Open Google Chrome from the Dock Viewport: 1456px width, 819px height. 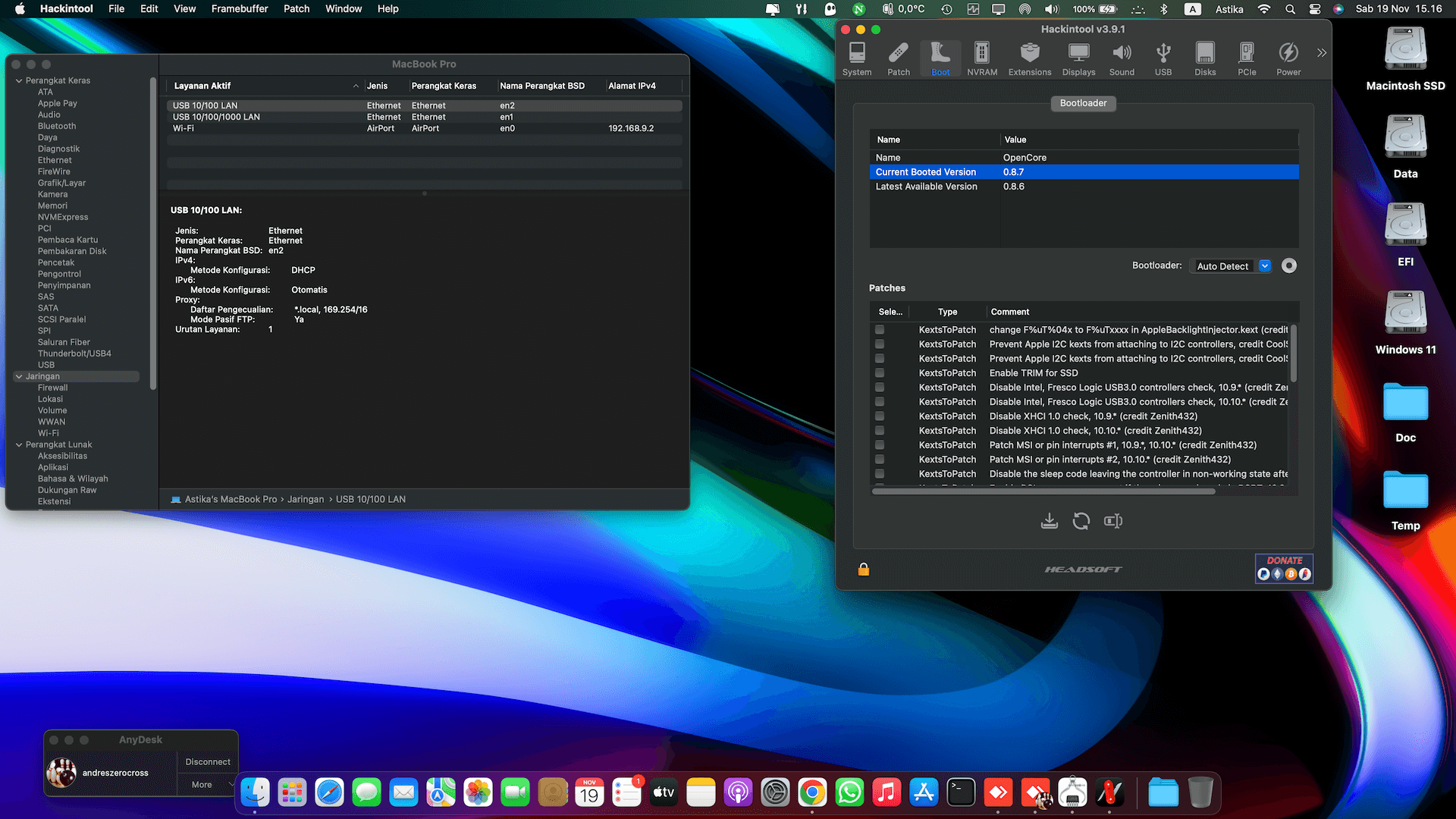click(x=811, y=793)
